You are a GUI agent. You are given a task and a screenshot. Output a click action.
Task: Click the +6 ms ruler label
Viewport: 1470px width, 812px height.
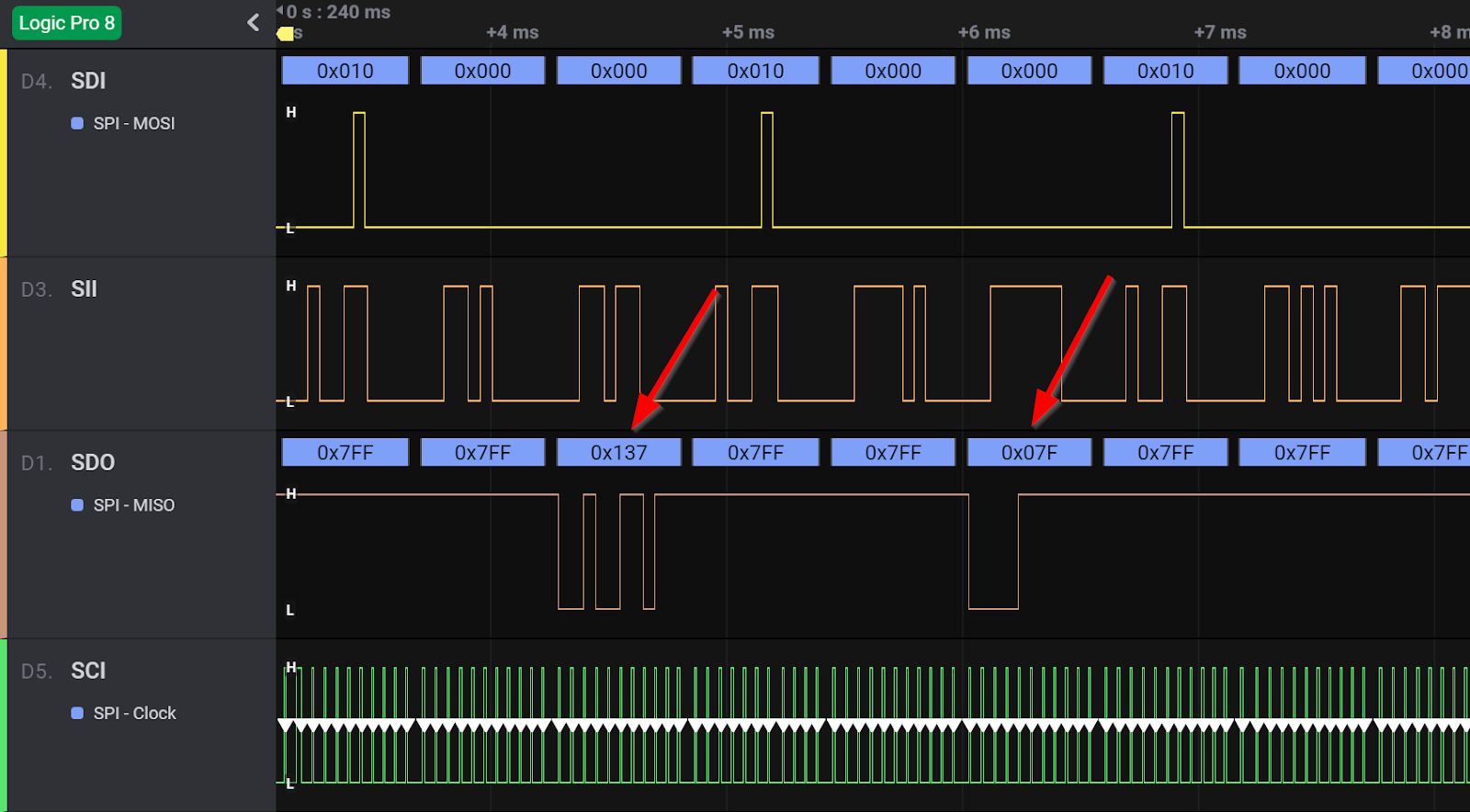(x=984, y=32)
